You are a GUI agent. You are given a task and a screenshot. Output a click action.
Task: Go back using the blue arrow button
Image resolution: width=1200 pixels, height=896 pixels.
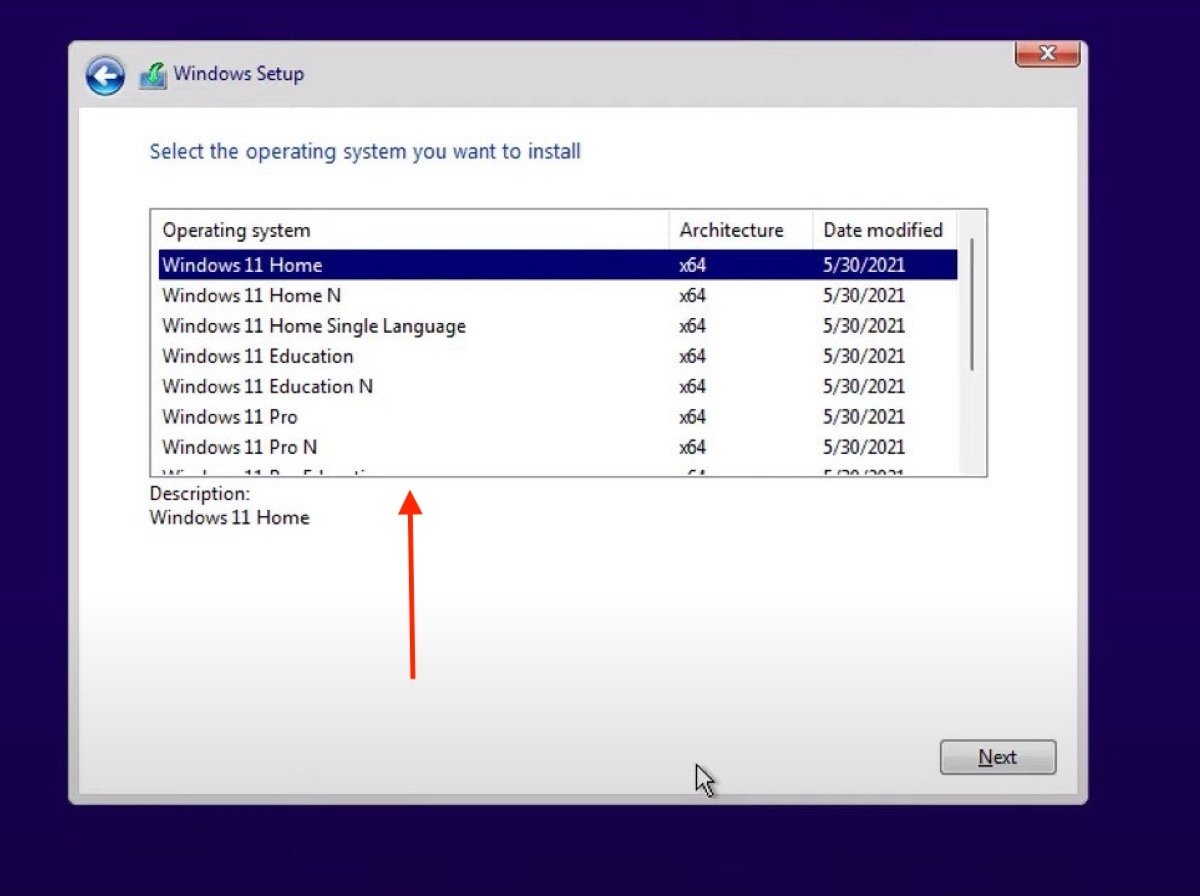pos(105,75)
